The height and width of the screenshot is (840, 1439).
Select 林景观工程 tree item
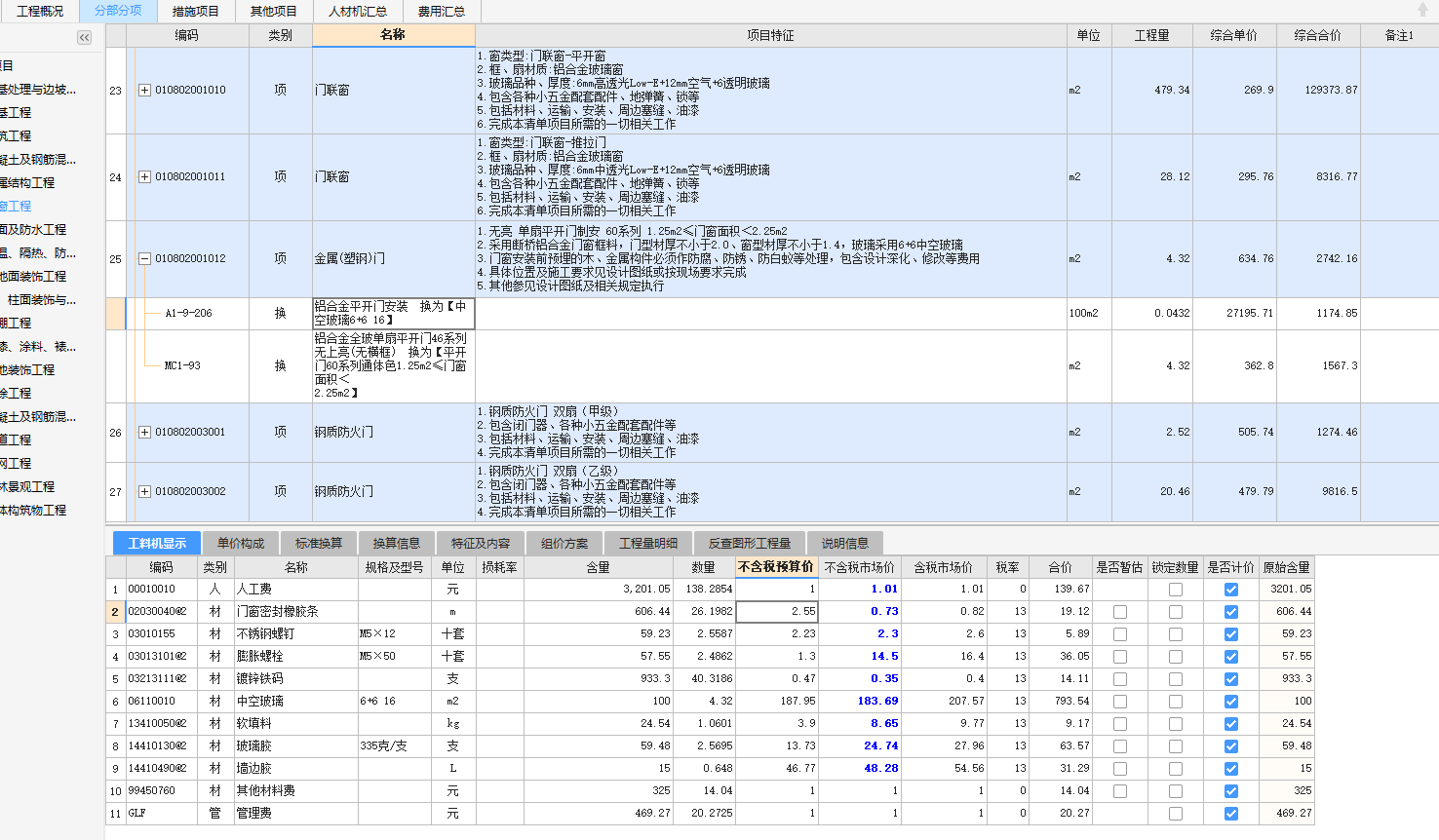[x=27, y=487]
